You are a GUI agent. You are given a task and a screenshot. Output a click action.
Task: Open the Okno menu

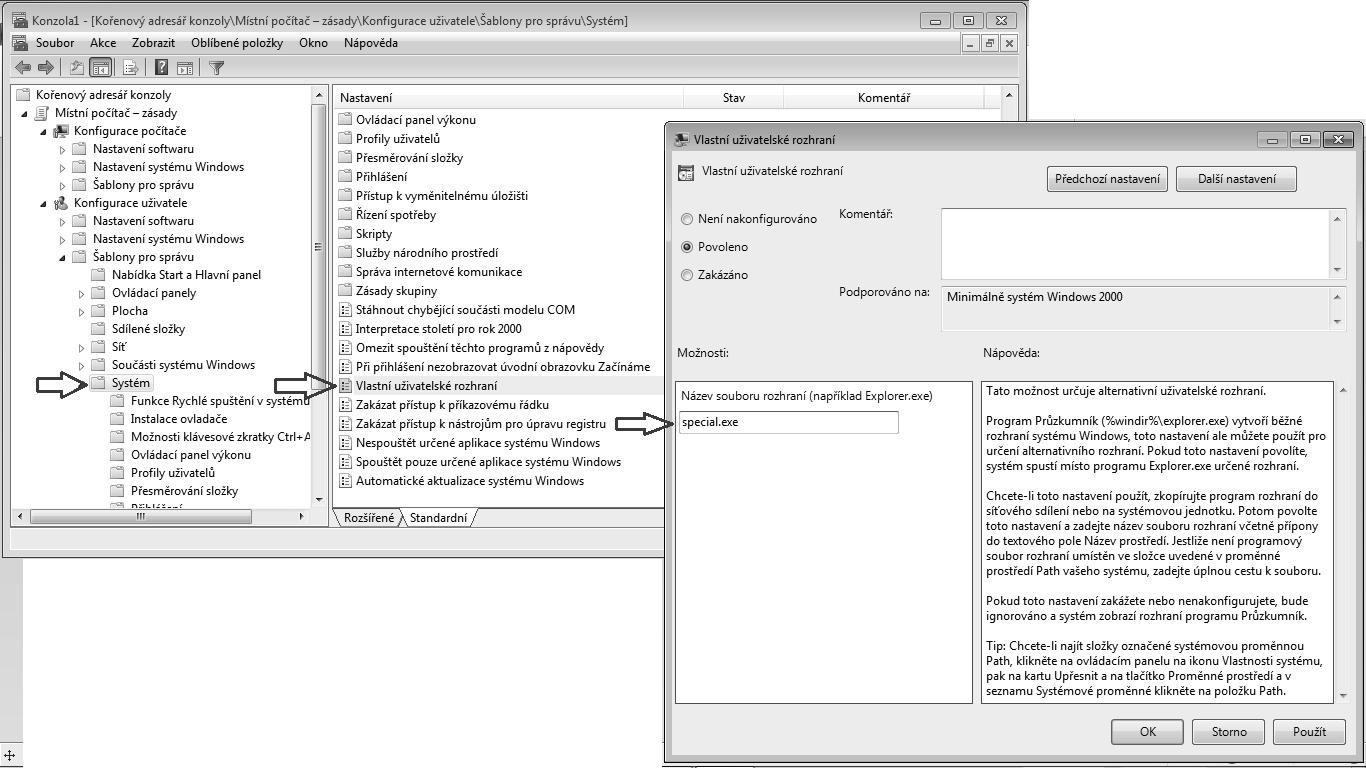[x=313, y=43]
